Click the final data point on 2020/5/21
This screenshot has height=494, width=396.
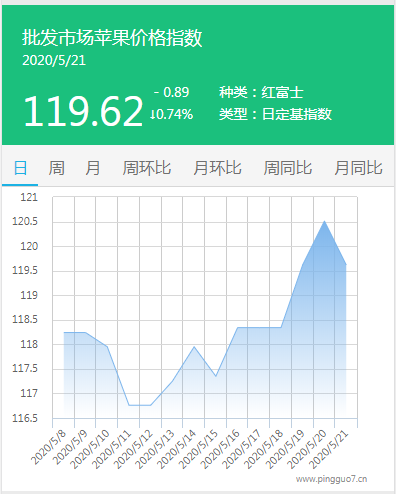(346, 265)
